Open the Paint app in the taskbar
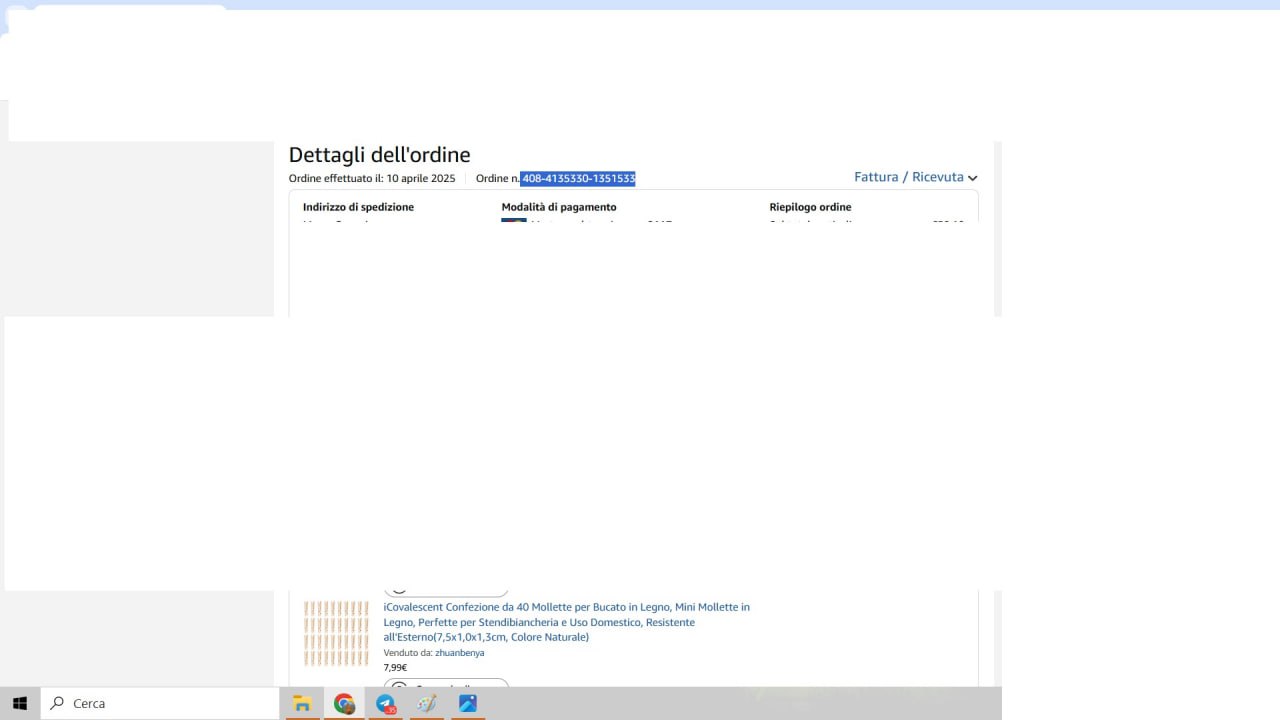The image size is (1280, 720). pyautogui.click(x=427, y=704)
